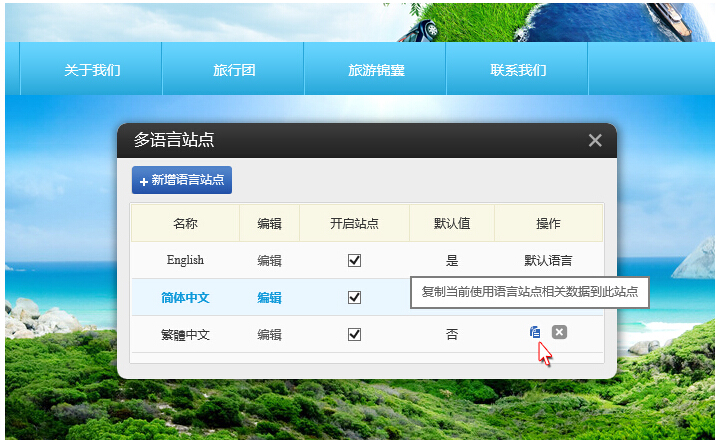Viewport: 716px width, 440px height.
Task: Open the 旅游锦囊 menu item
Action: click(376, 70)
